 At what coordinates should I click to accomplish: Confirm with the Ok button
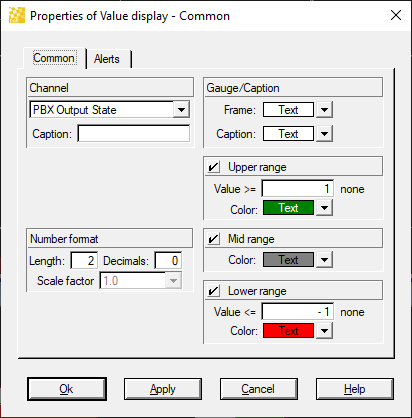(x=67, y=389)
